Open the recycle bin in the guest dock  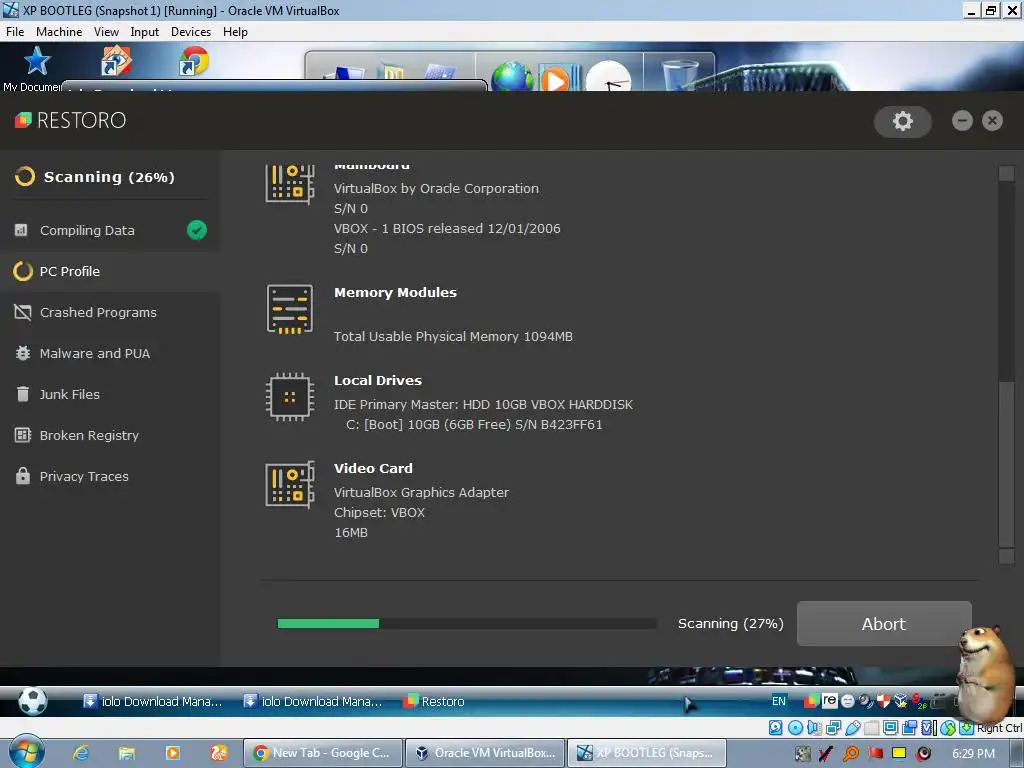point(679,76)
